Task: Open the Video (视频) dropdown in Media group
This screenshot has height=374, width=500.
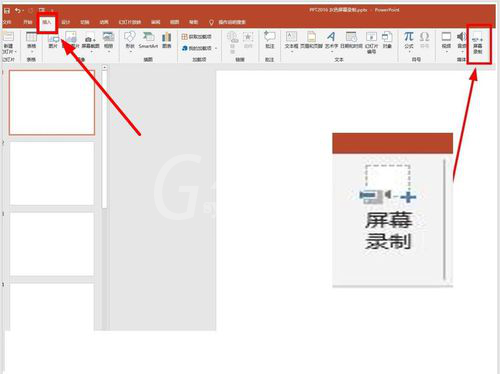Action: pos(446,42)
